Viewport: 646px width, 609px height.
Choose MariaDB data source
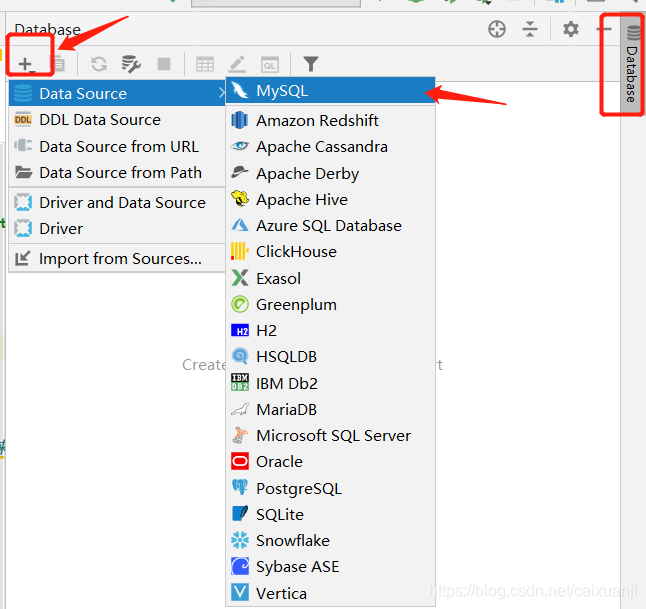(330, 409)
